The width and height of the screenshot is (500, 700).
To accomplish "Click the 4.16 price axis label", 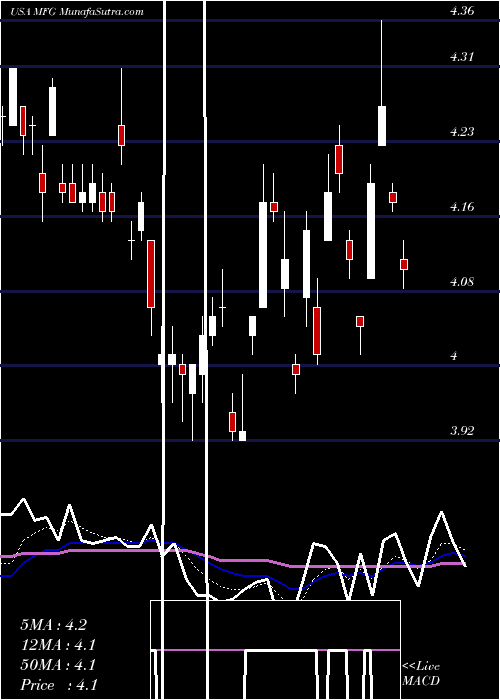I will coord(462,207).
